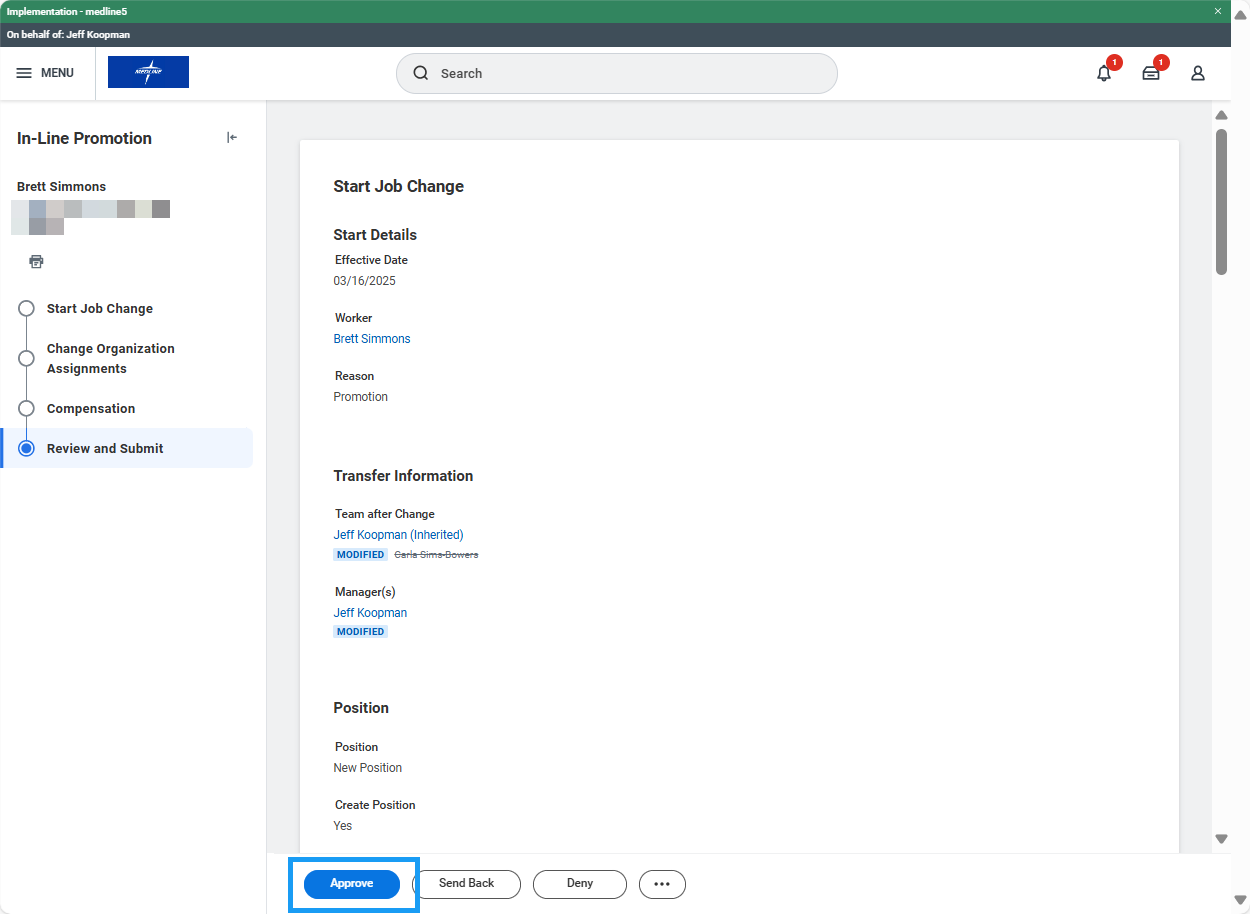Open the inbox tray icon

(x=1151, y=73)
